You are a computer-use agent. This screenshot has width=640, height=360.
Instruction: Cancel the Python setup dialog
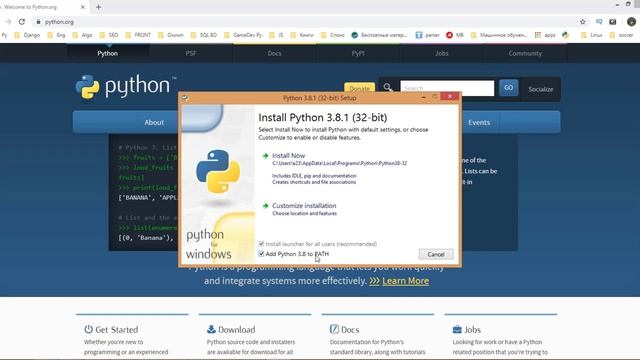tap(436, 254)
